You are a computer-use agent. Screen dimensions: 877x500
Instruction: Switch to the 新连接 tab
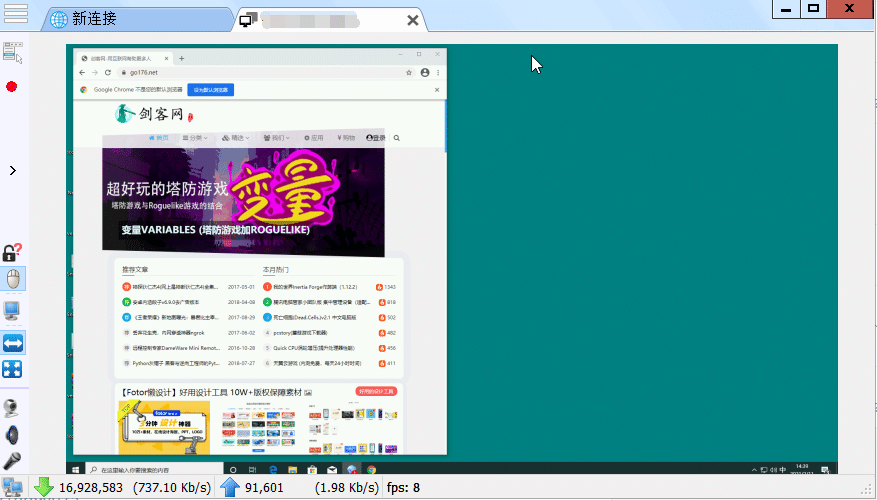pos(137,19)
